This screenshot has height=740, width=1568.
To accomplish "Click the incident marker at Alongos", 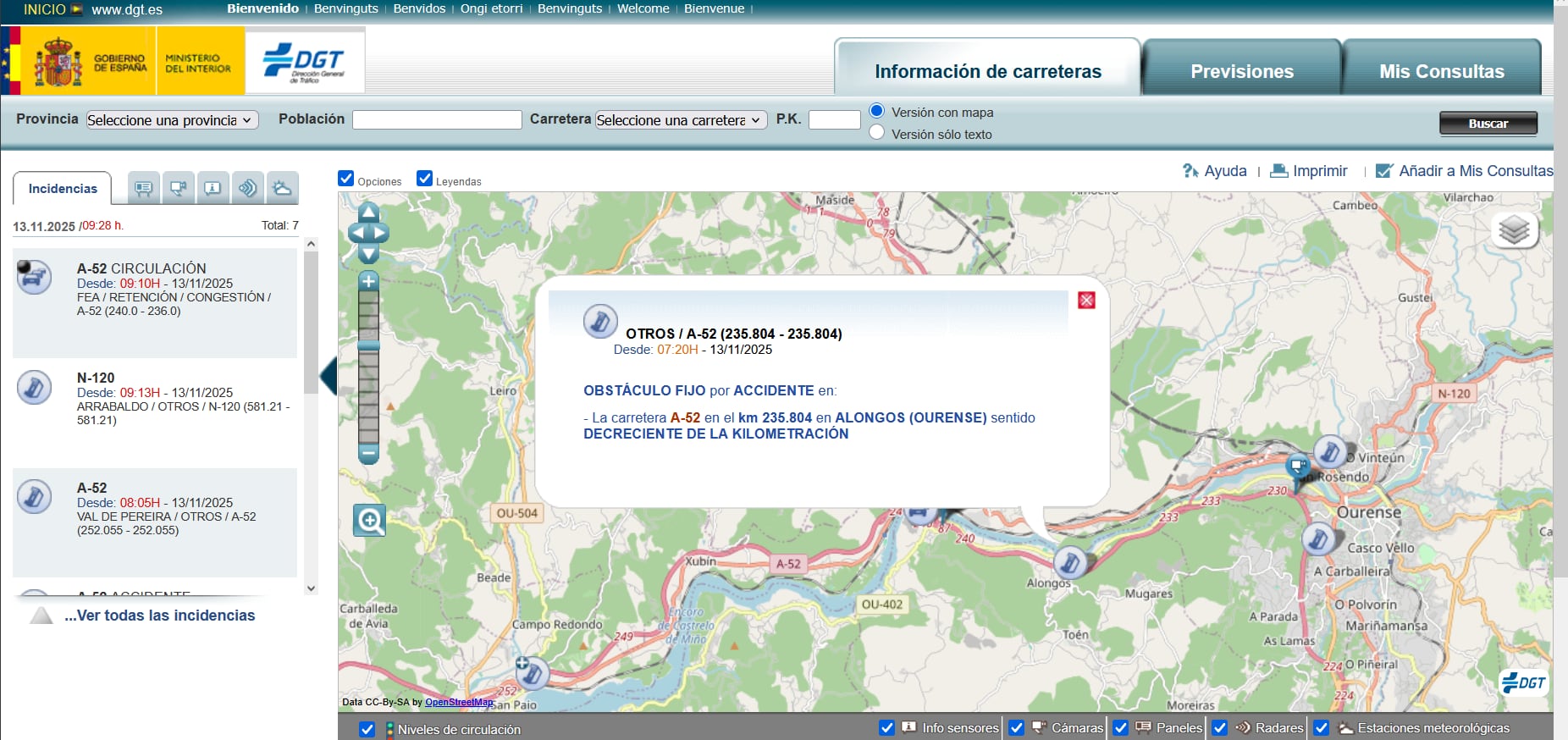I will (x=1070, y=561).
